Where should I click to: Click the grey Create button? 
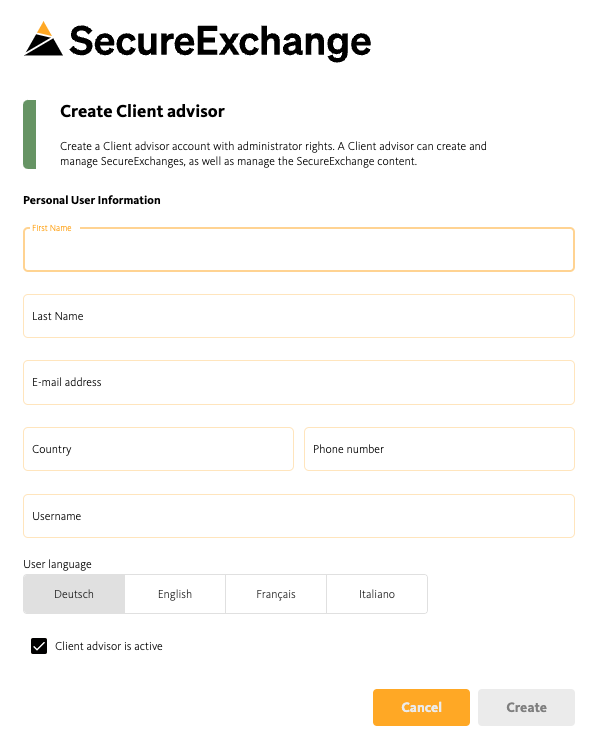(526, 707)
